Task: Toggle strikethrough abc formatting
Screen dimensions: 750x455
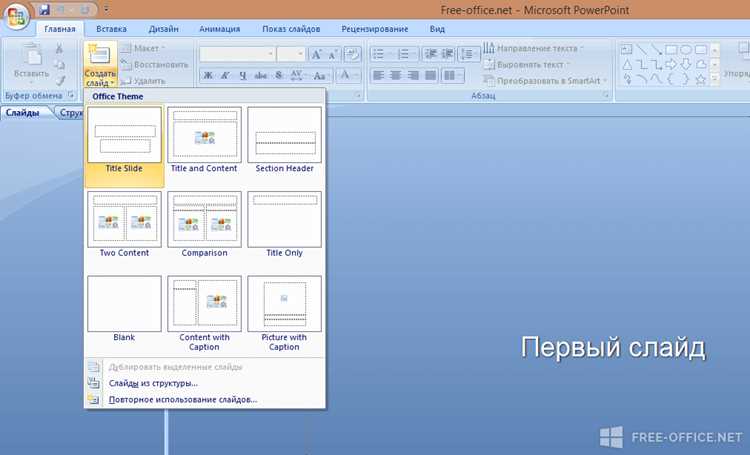Action: coord(261,76)
